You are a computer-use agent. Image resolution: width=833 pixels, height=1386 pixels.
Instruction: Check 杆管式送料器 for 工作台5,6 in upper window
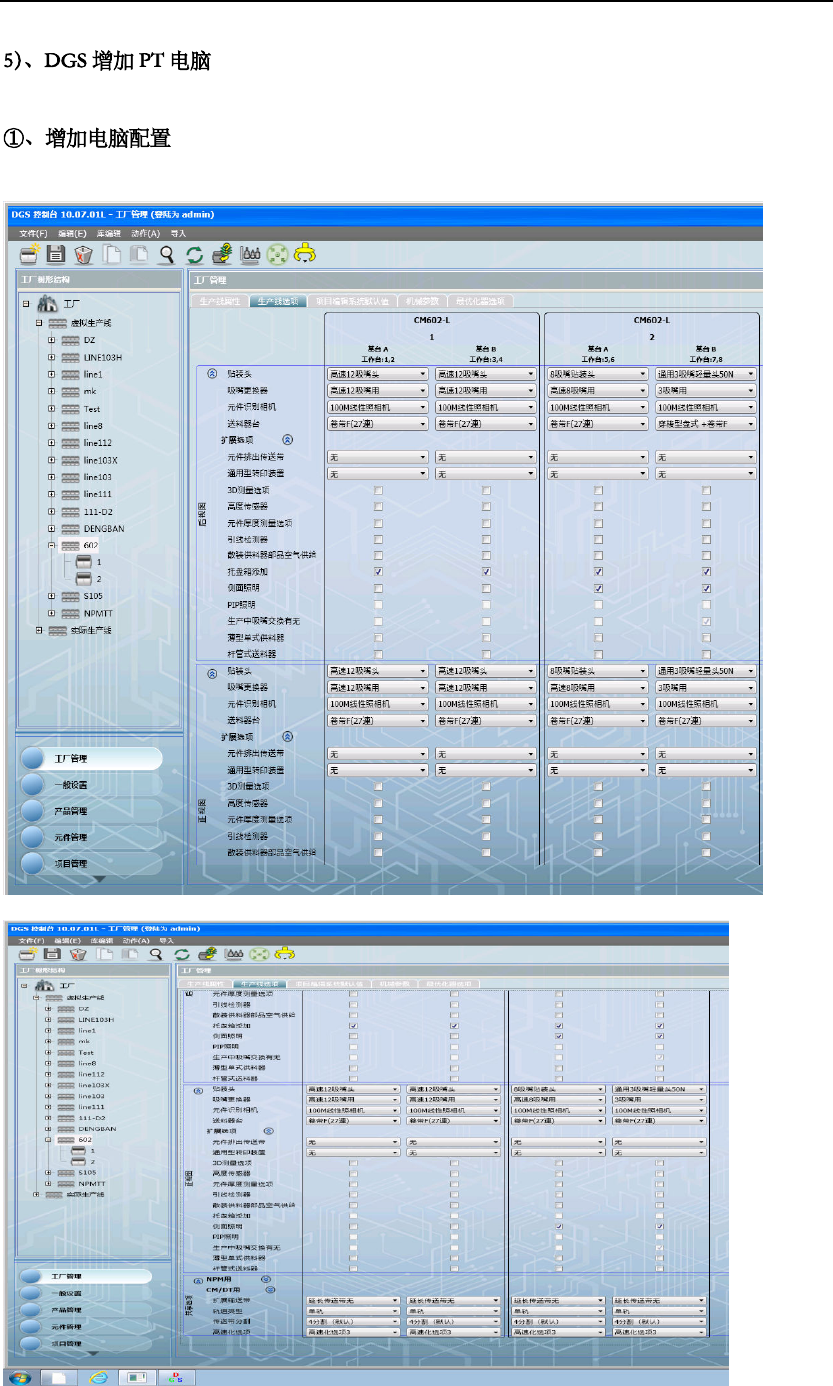point(598,653)
